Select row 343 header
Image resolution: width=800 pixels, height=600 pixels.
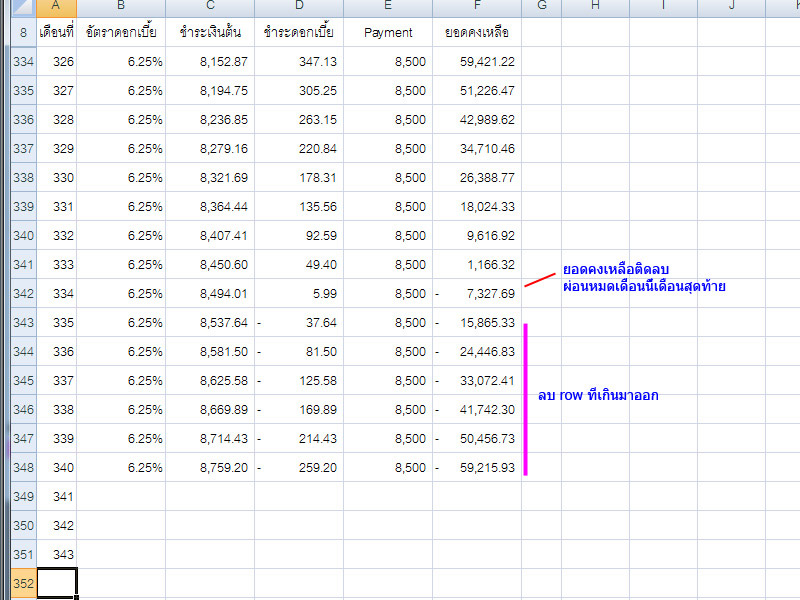point(23,322)
